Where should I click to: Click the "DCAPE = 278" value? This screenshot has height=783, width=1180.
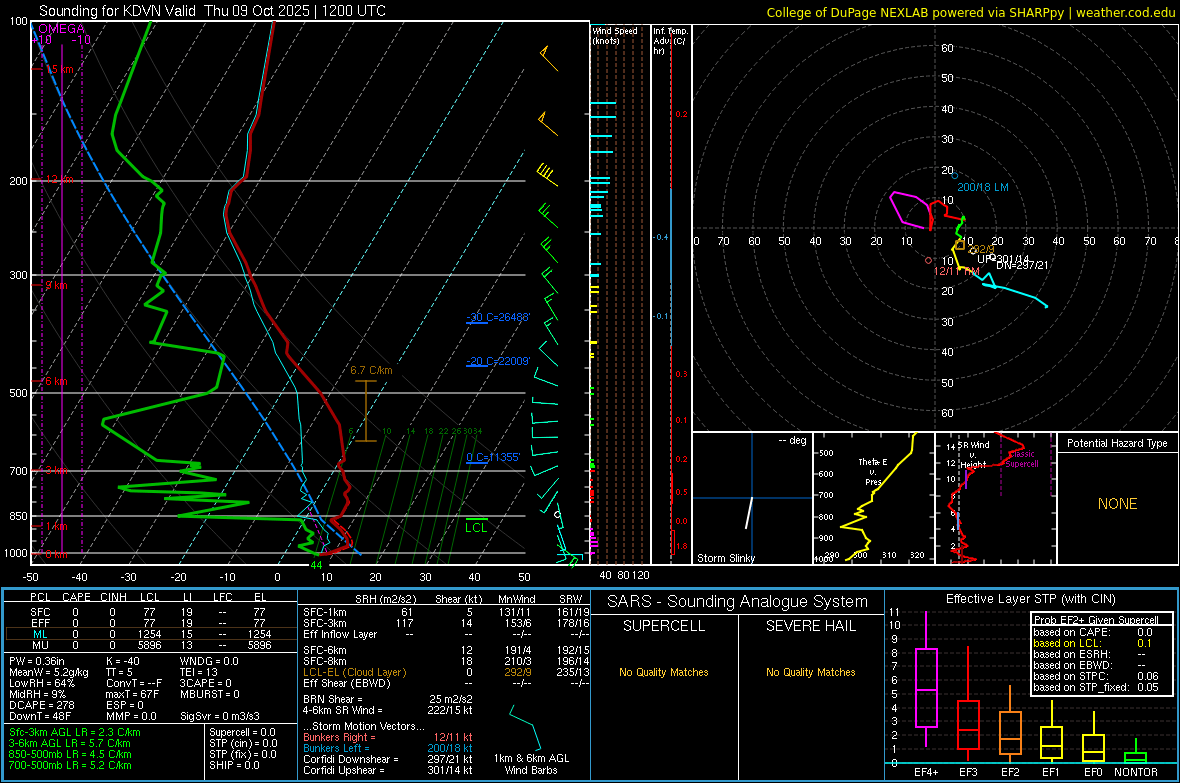pyautogui.click(x=41, y=705)
